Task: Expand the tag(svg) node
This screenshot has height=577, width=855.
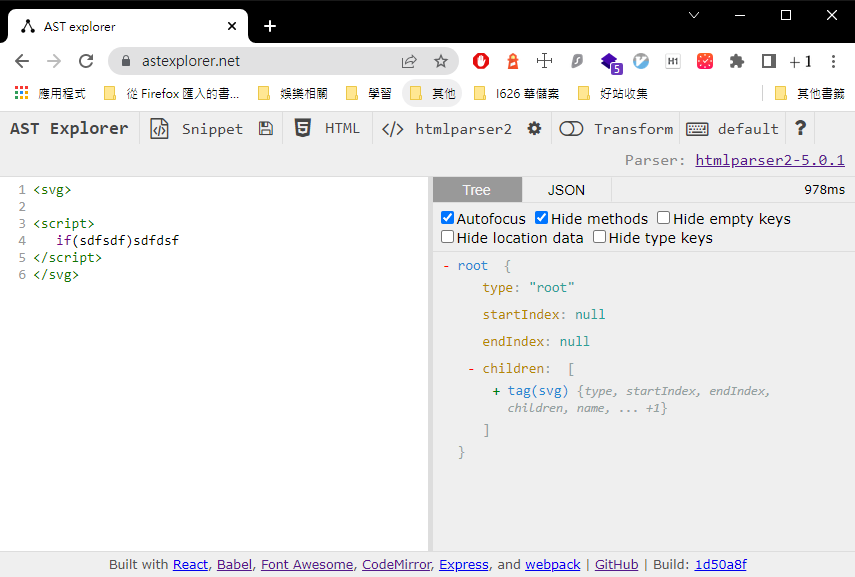Action: (496, 391)
